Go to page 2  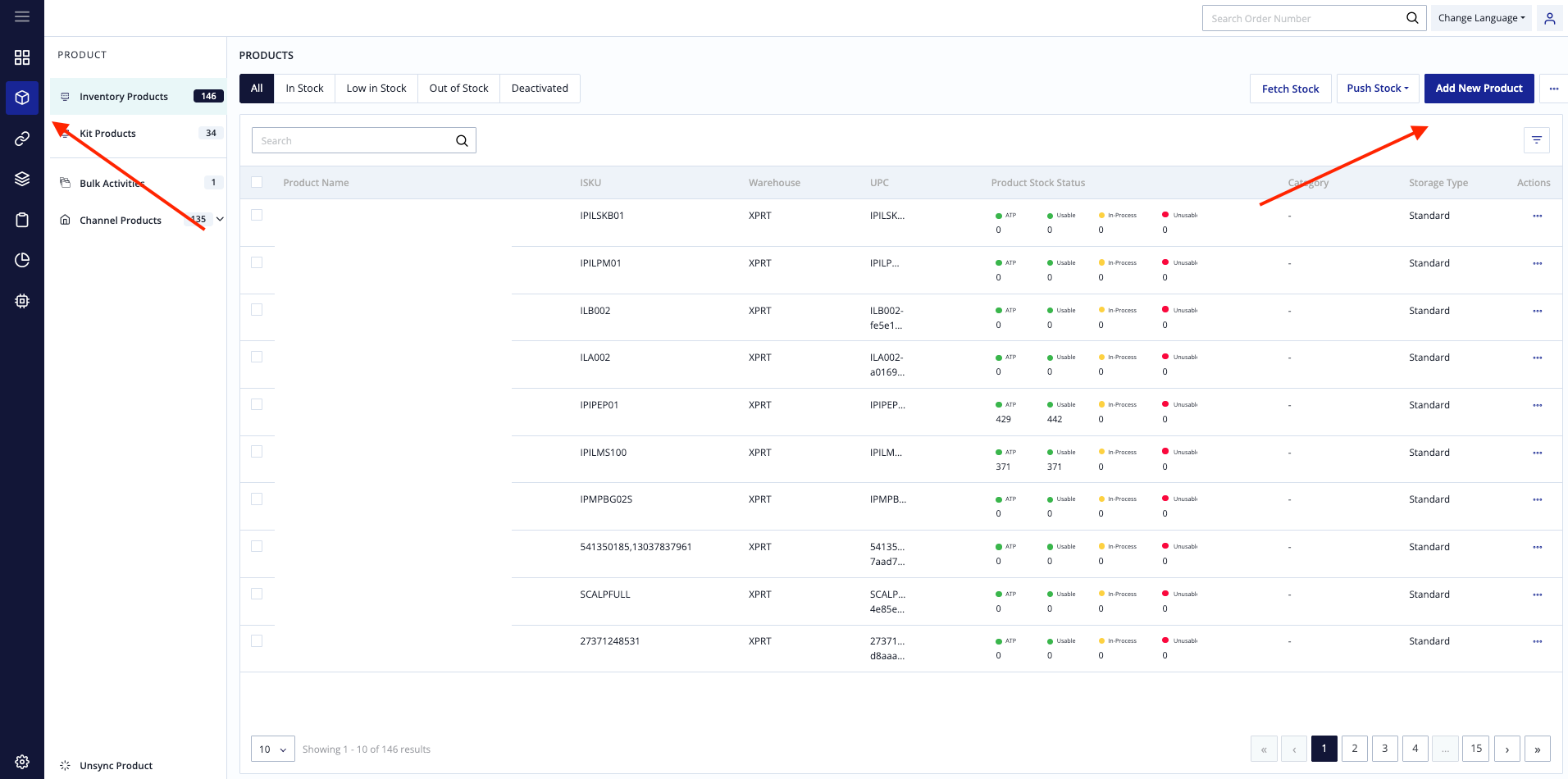pyautogui.click(x=1355, y=749)
